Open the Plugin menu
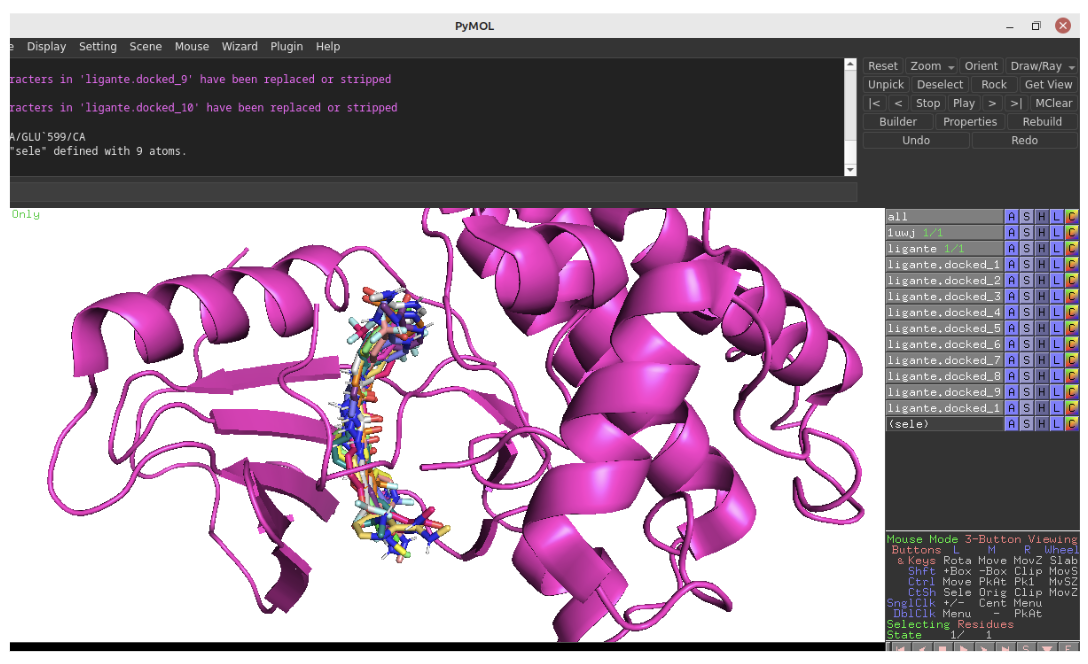The height and width of the screenshot is (664, 1088). (286, 46)
